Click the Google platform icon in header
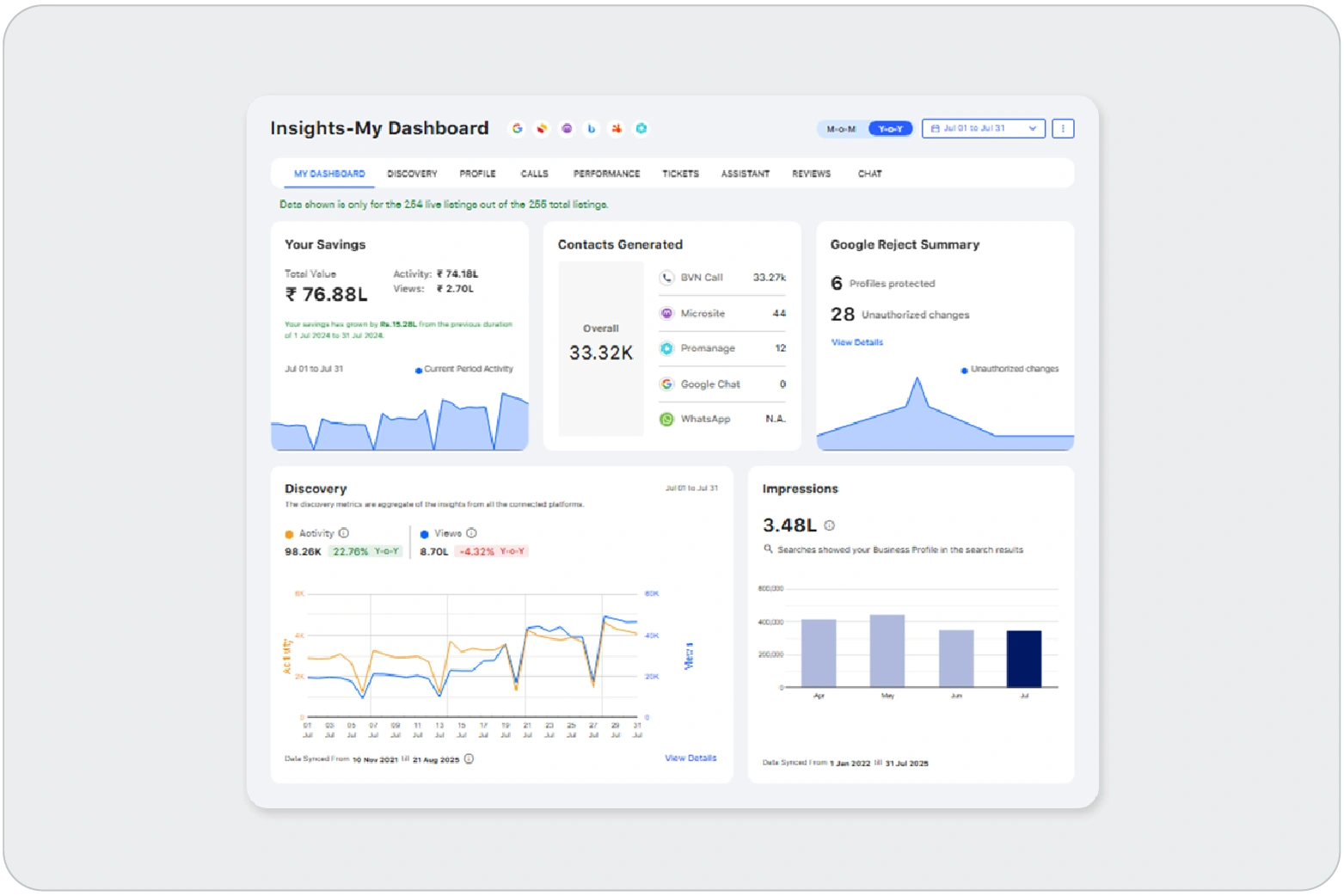 pos(517,128)
